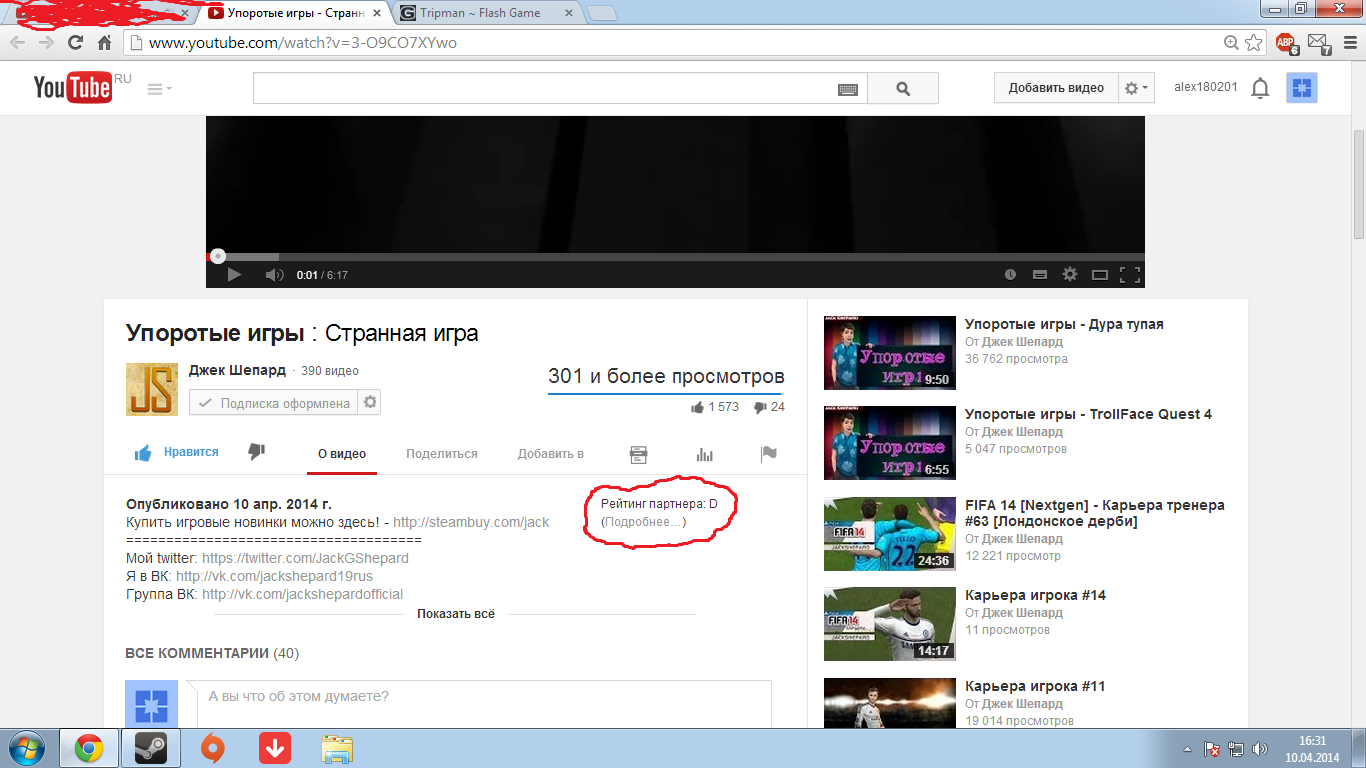Like the video with Нравится
The width and height of the screenshot is (1366, 768).
point(177,453)
